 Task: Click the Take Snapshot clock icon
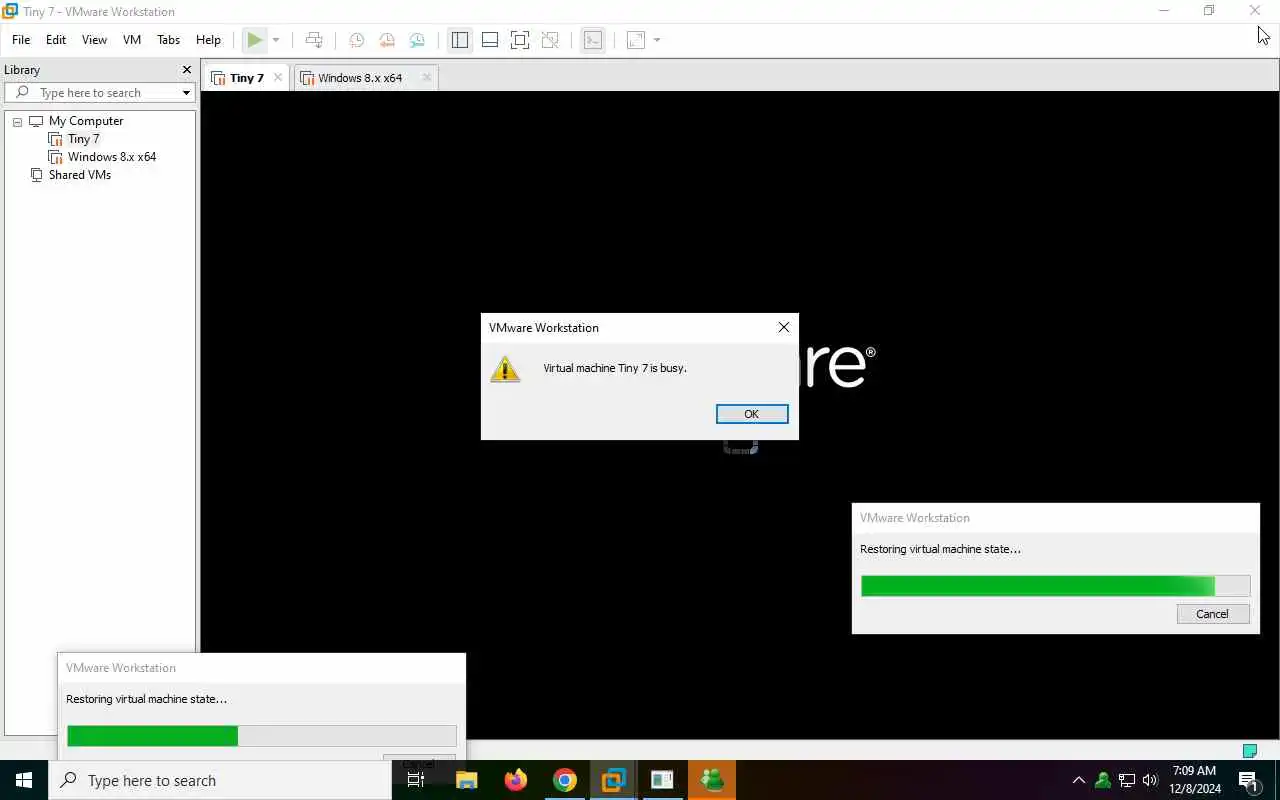click(356, 40)
